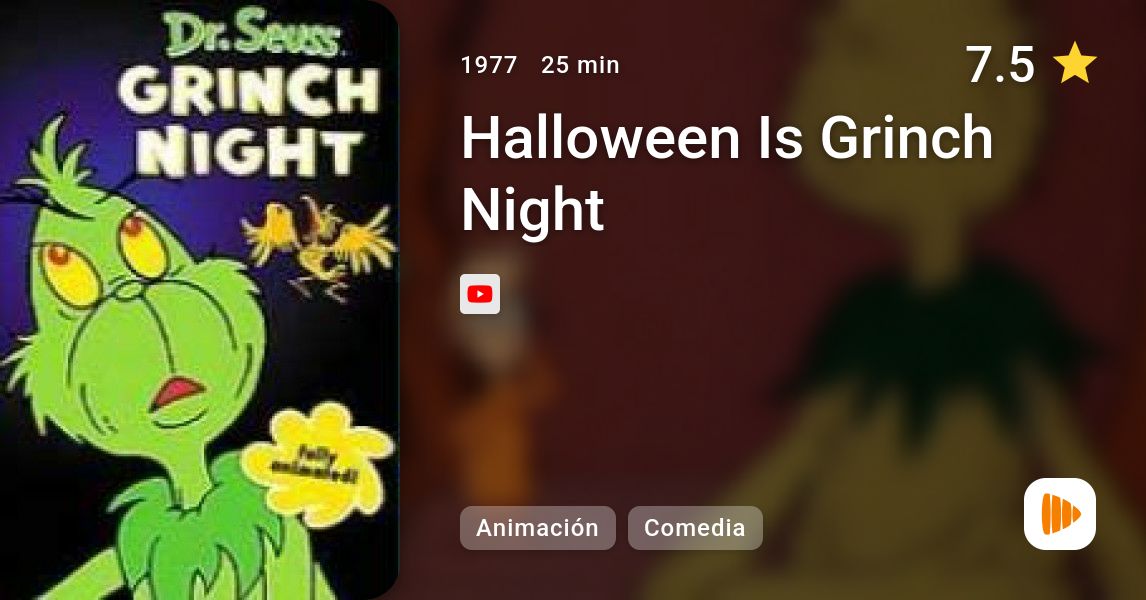Open the Halloween Is Grinch Night title

tap(727, 172)
